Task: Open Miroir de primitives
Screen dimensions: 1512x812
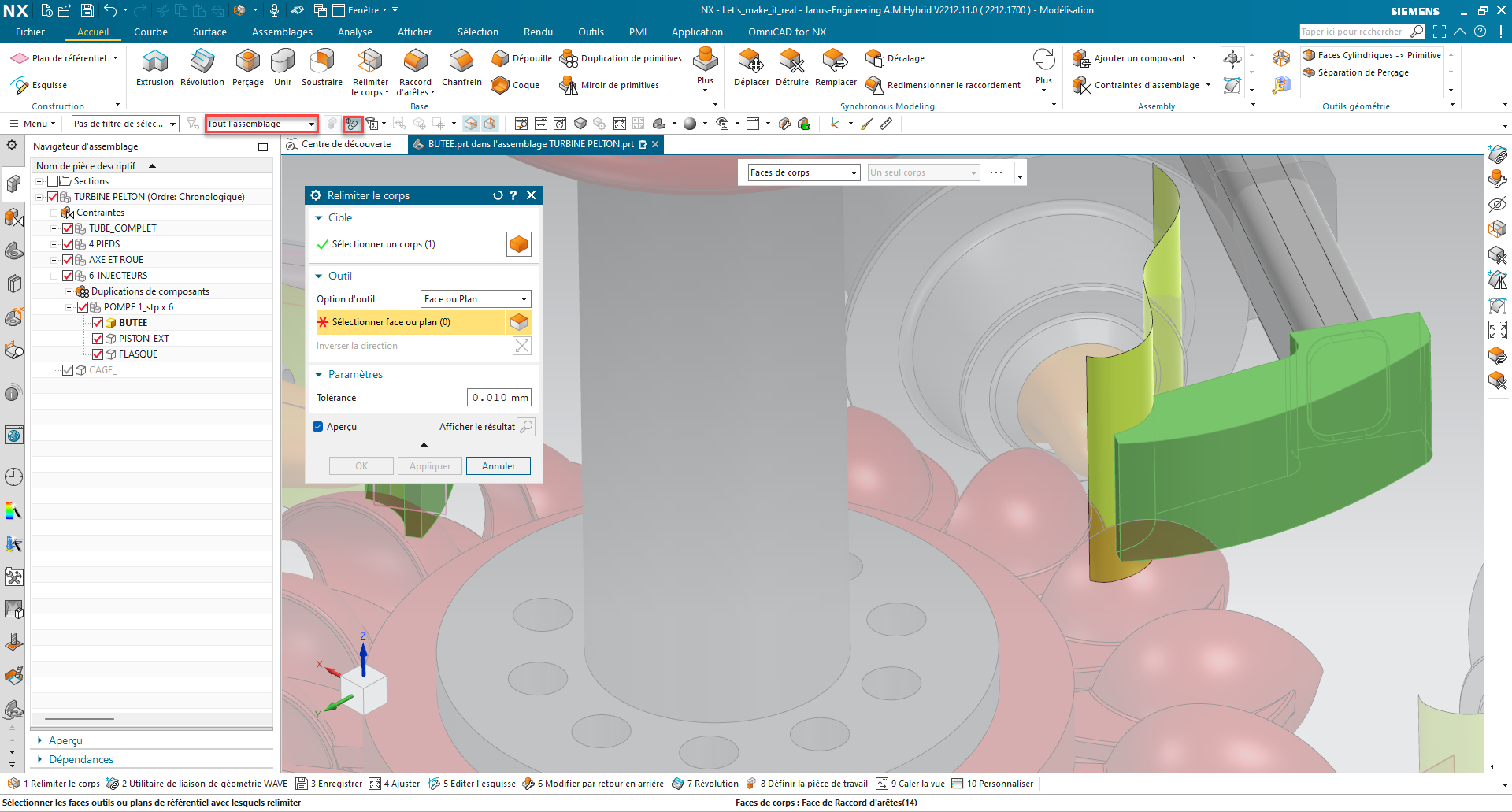Action: pos(610,85)
